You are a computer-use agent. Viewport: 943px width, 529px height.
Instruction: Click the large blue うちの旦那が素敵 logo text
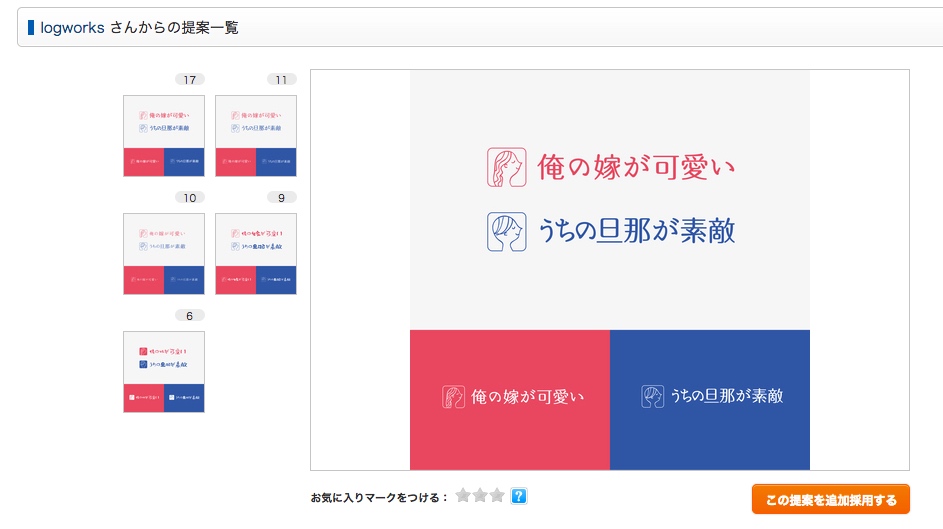(636, 231)
